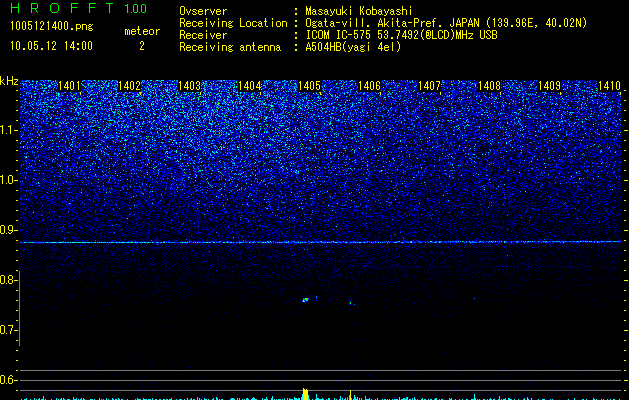
Task: Click the 1403 time marker
Action: tap(189, 86)
